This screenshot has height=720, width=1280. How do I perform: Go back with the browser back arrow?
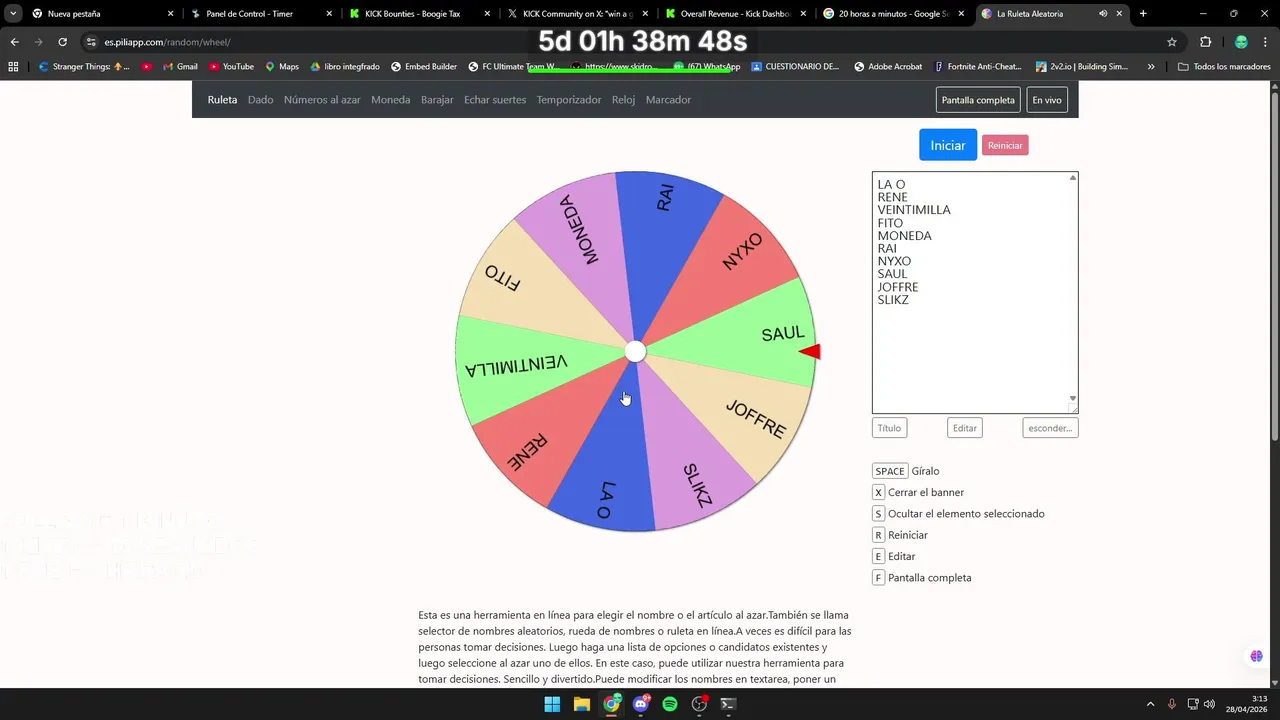[14, 42]
